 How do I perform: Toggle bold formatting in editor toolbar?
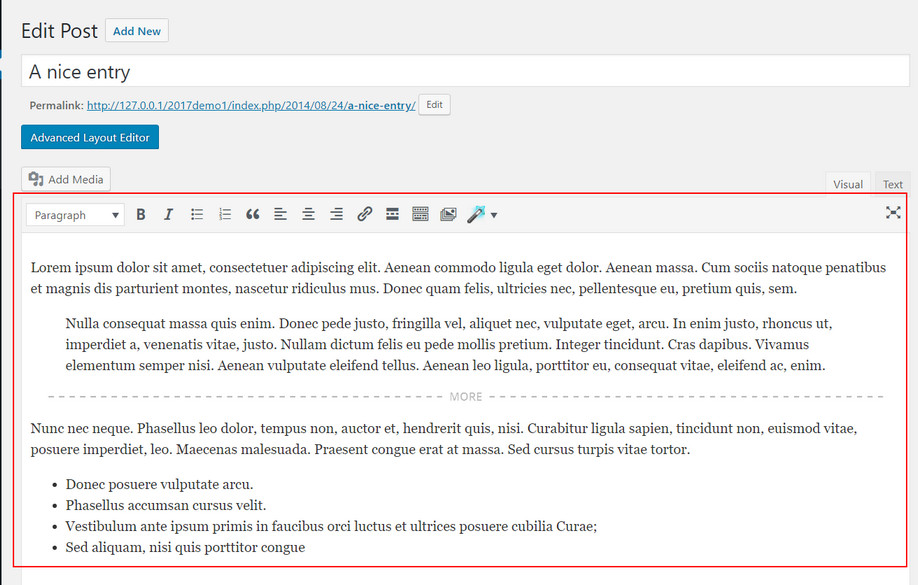[x=141, y=214]
